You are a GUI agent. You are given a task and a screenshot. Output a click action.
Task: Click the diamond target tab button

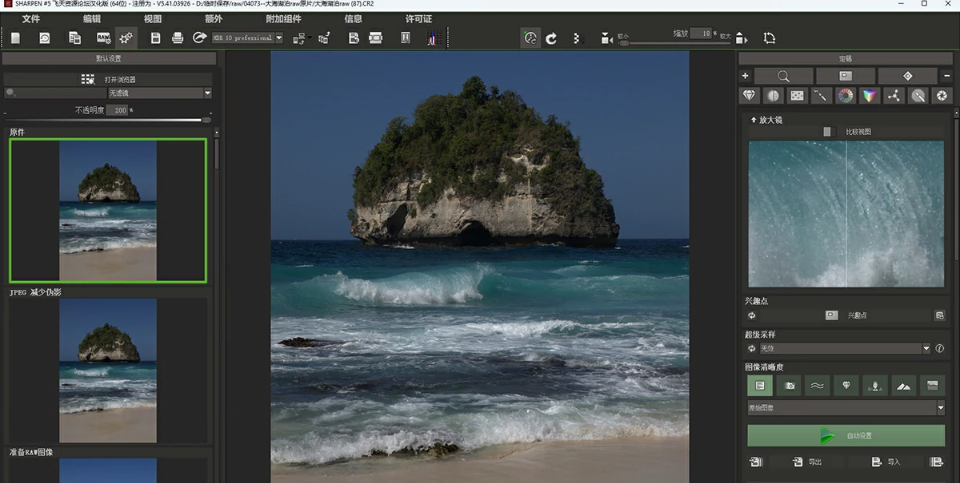[x=907, y=77]
